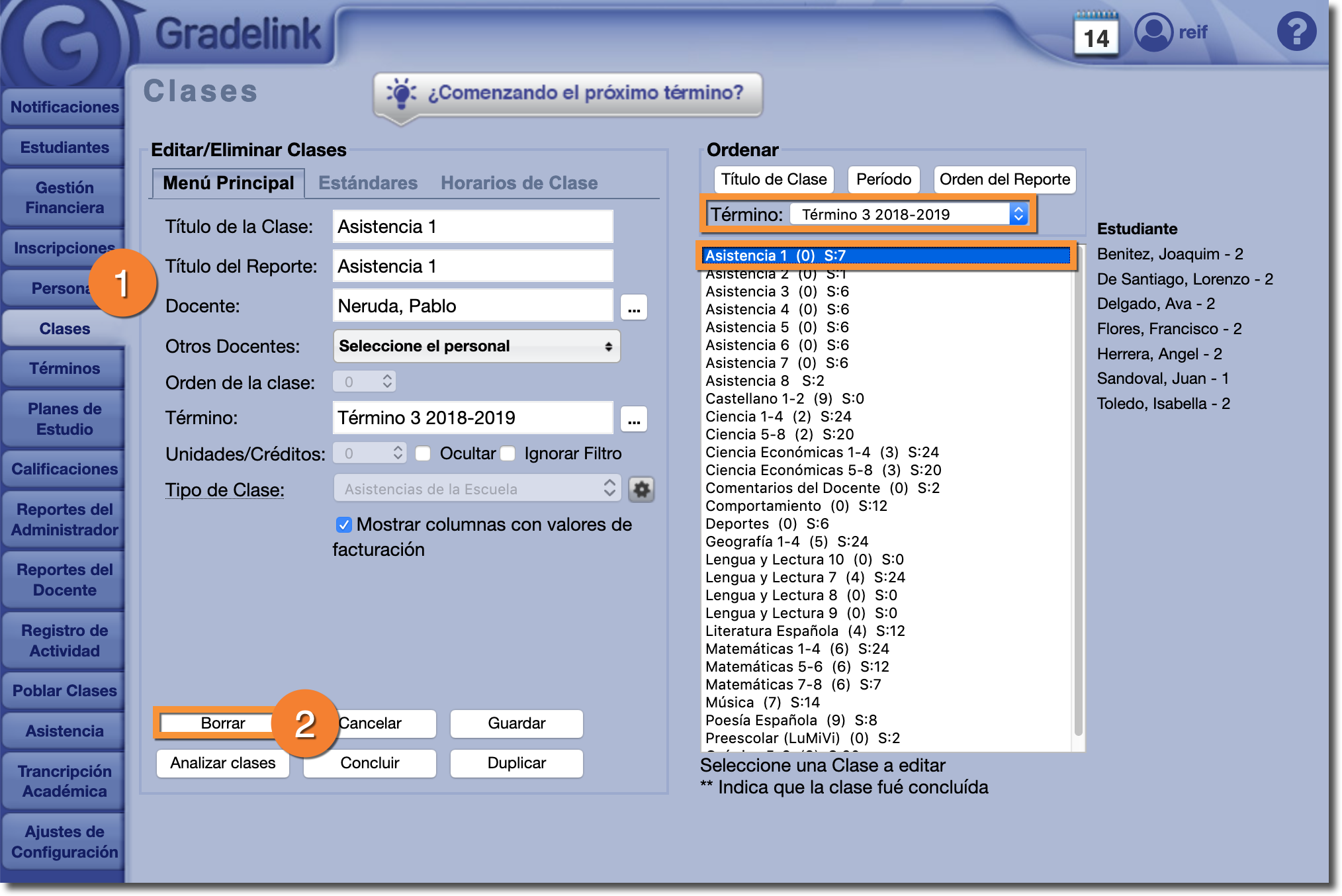1342x896 pixels.
Task: Check the Ocultar checkbox
Action: click(x=424, y=454)
